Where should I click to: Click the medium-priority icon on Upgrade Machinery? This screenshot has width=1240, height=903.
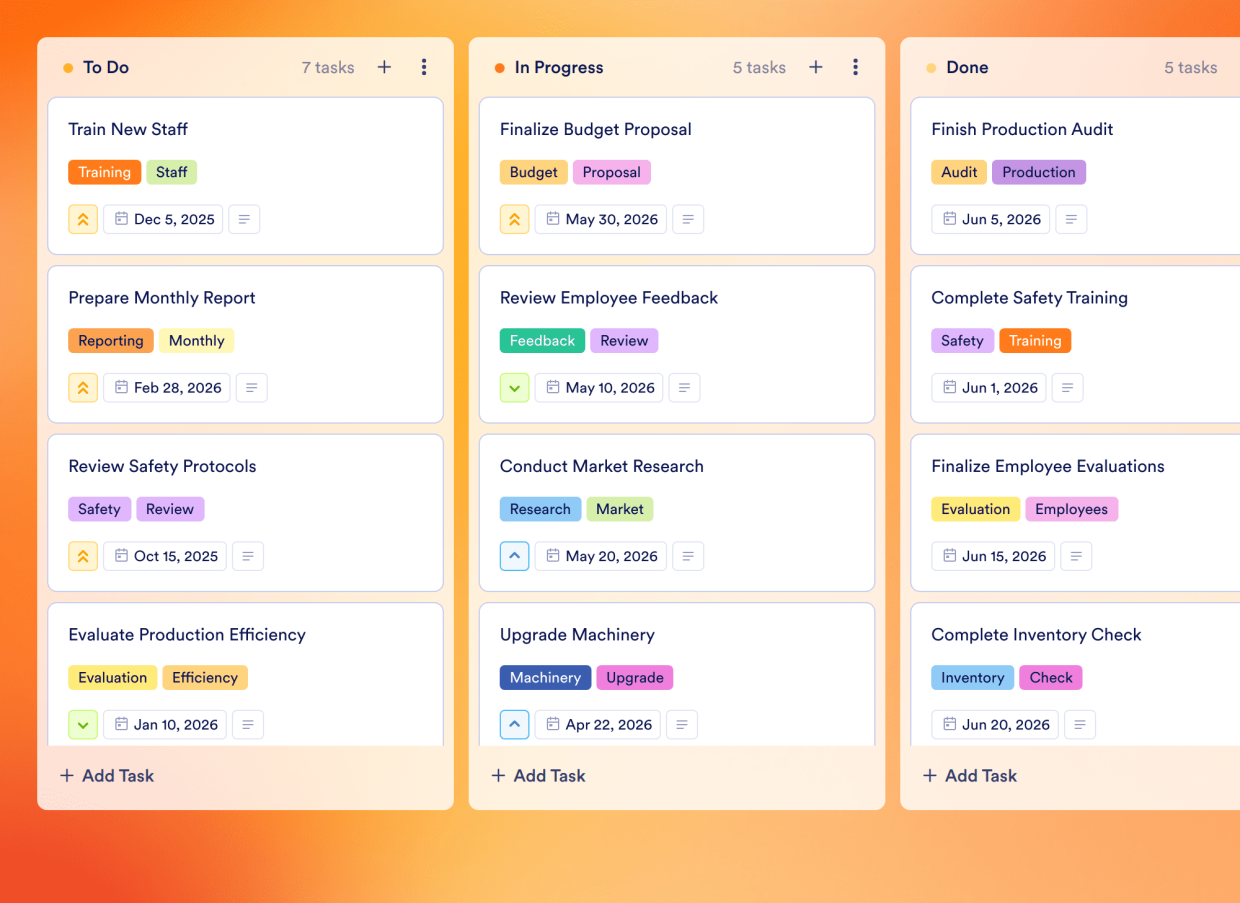pyautogui.click(x=514, y=724)
